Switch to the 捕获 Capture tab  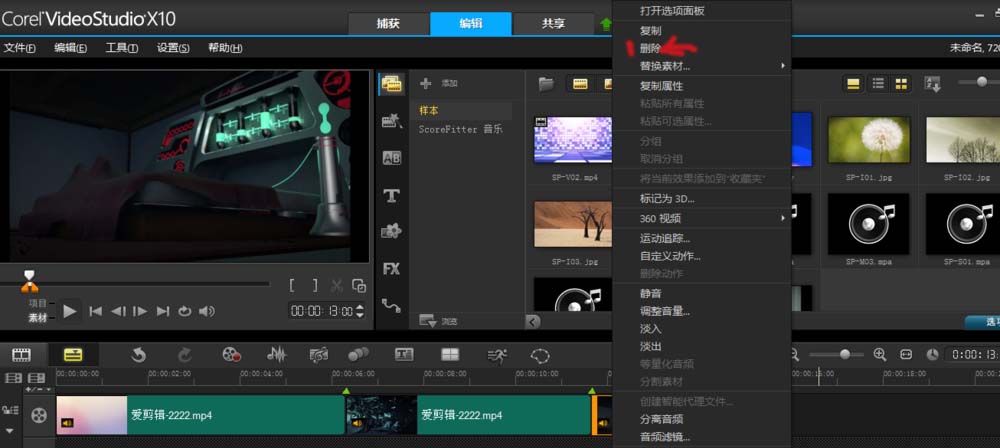pos(388,24)
